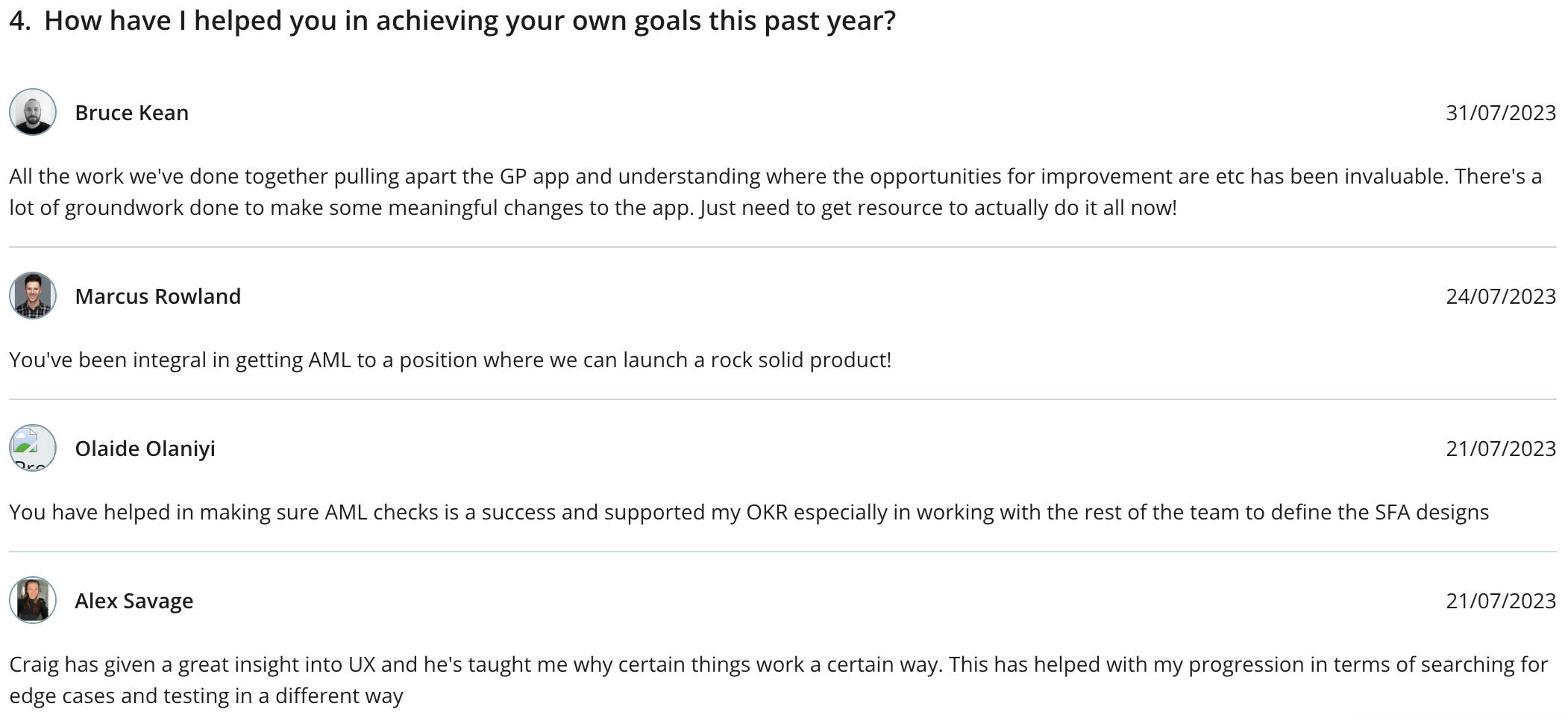The width and height of the screenshot is (1568, 721).
Task: Open Alex Savage's avatar picture
Action: pos(33,600)
